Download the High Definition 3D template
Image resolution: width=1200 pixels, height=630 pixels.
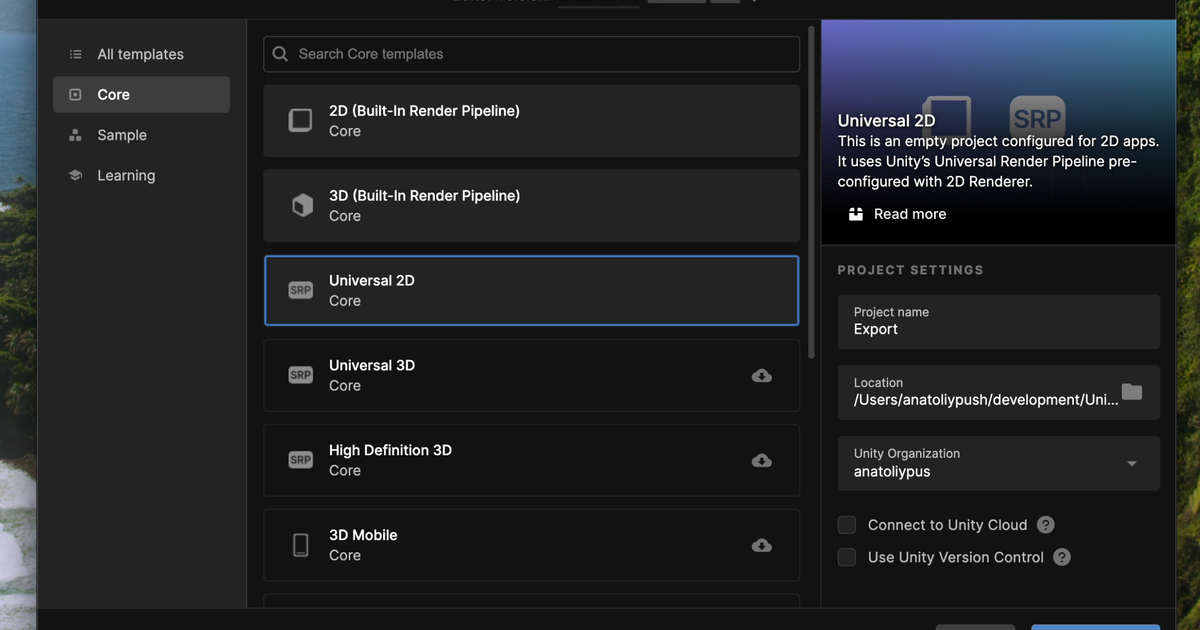click(762, 461)
